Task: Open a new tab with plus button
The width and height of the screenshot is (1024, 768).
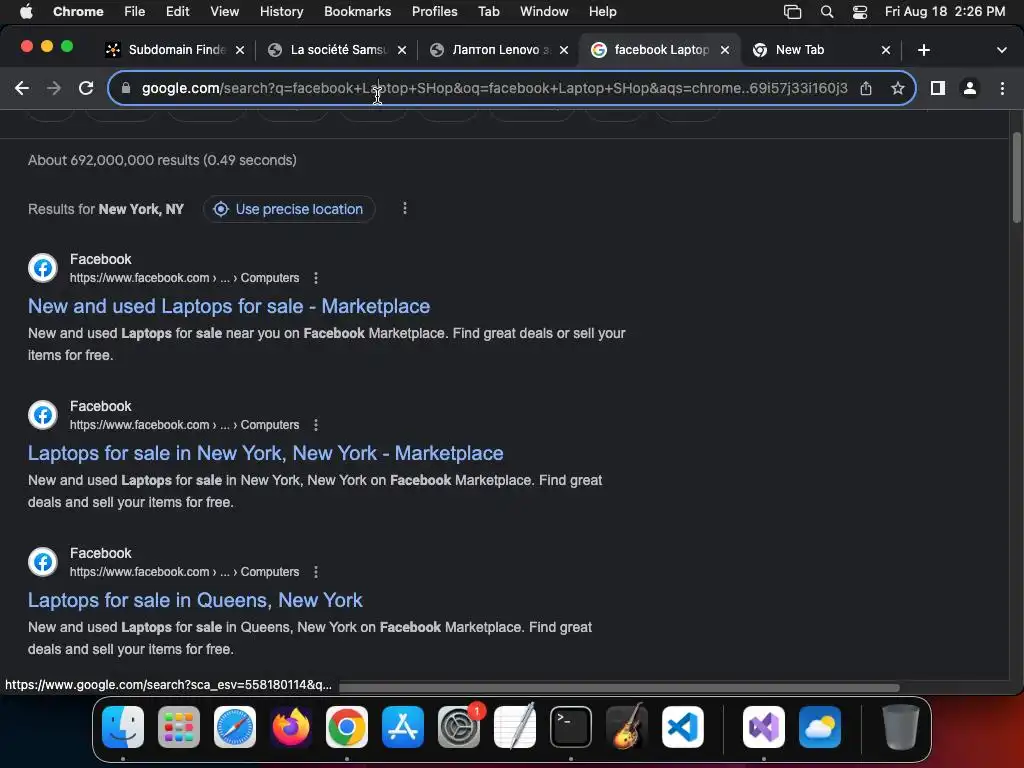Action: point(923,50)
